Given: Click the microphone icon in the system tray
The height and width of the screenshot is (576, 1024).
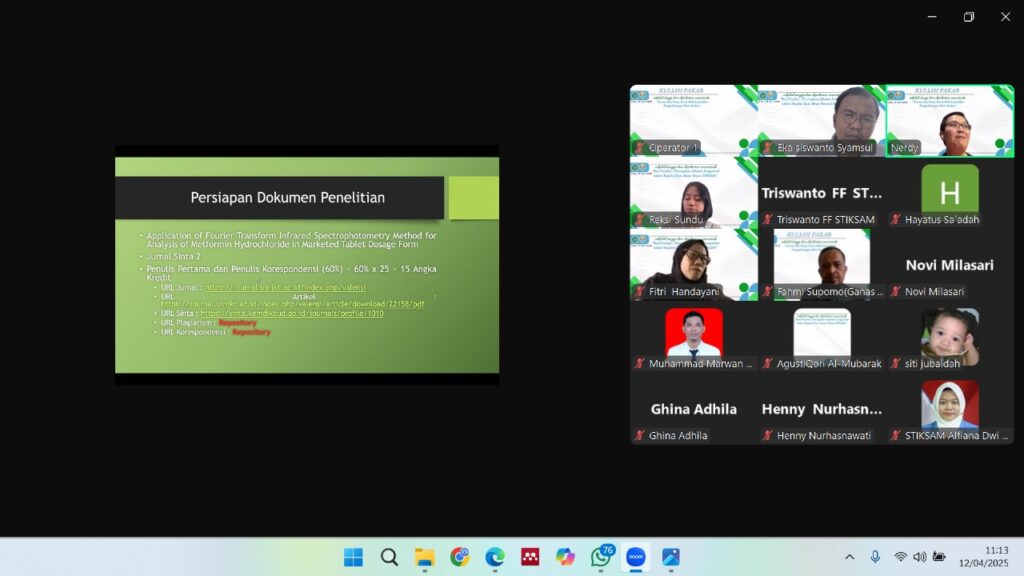Looking at the screenshot, I should pyautogui.click(x=875, y=557).
